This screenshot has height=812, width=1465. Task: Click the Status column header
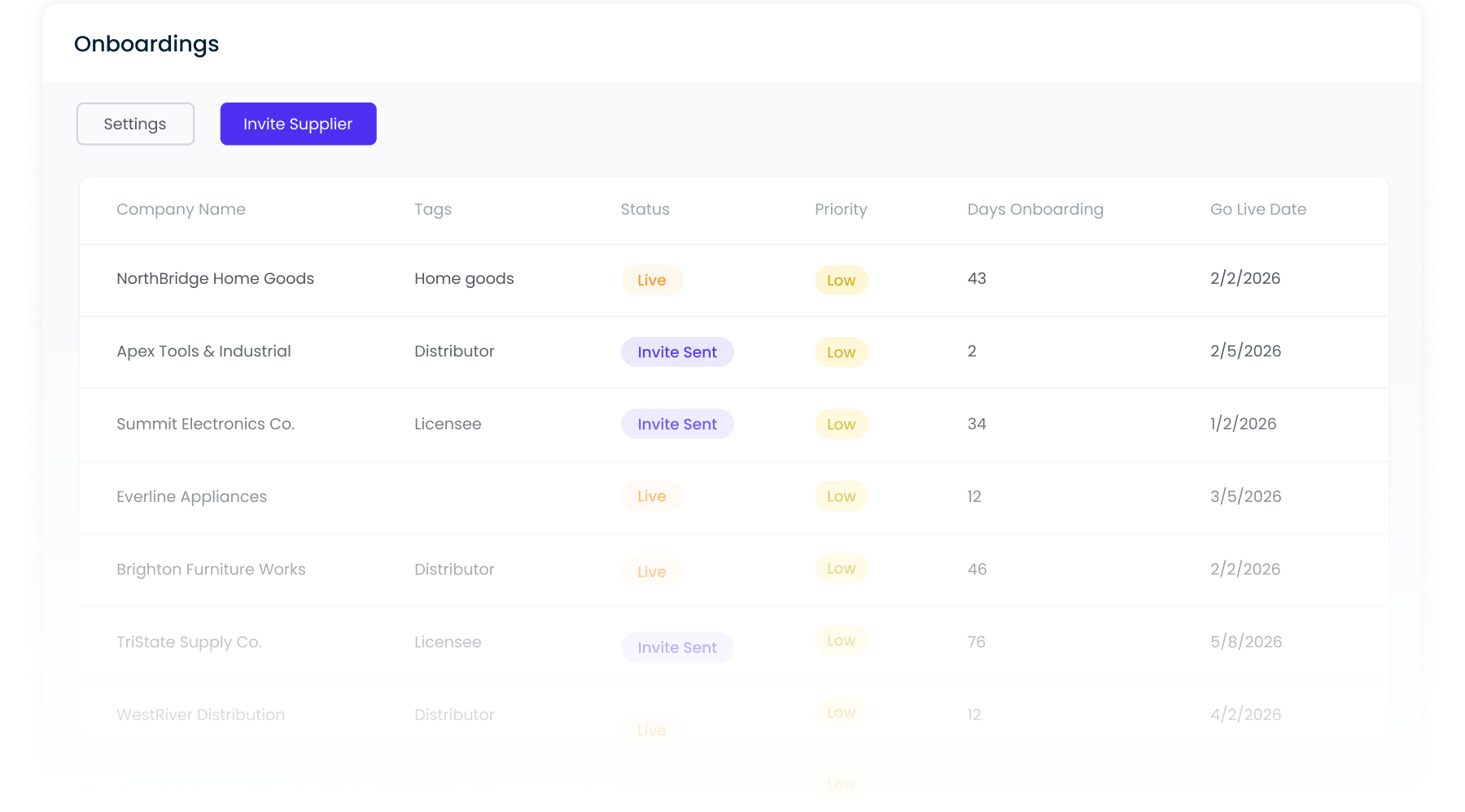tap(645, 209)
